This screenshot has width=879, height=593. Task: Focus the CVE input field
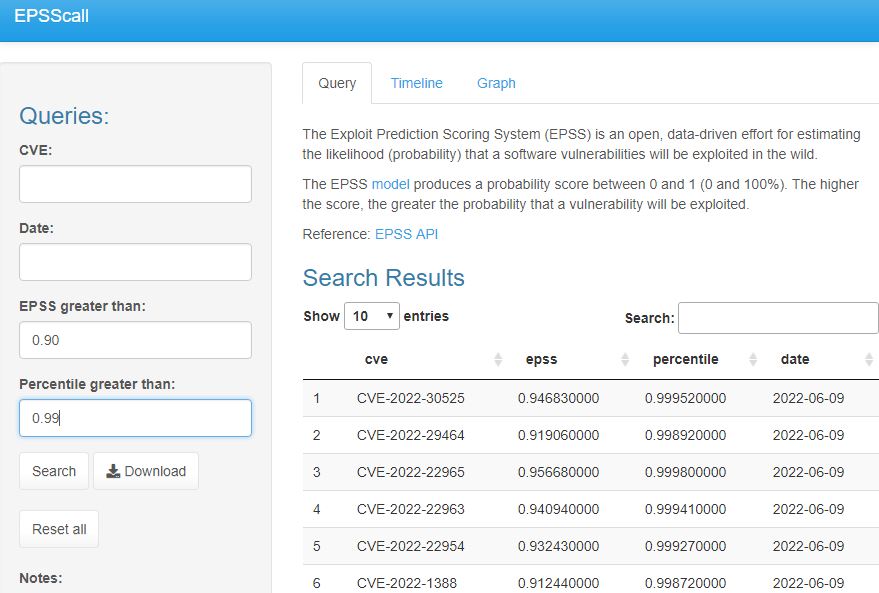pos(135,184)
